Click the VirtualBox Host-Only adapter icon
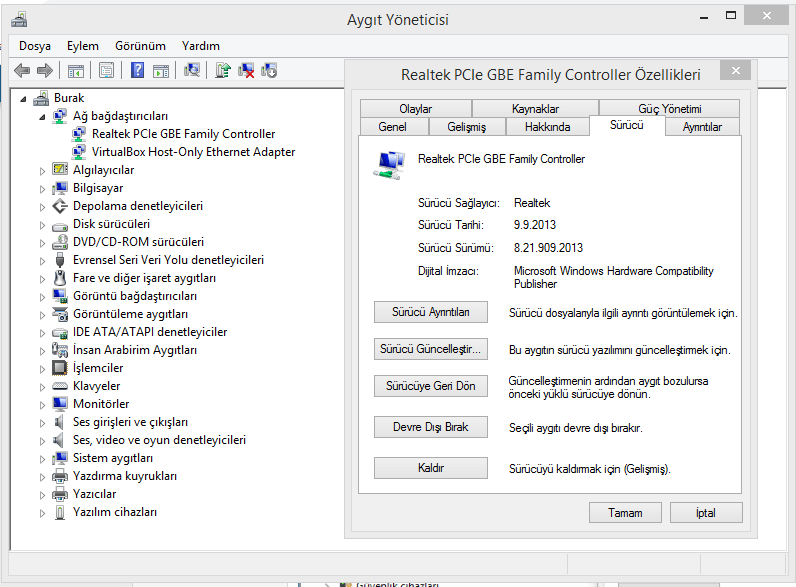The width and height of the screenshot is (796, 587). (x=79, y=152)
